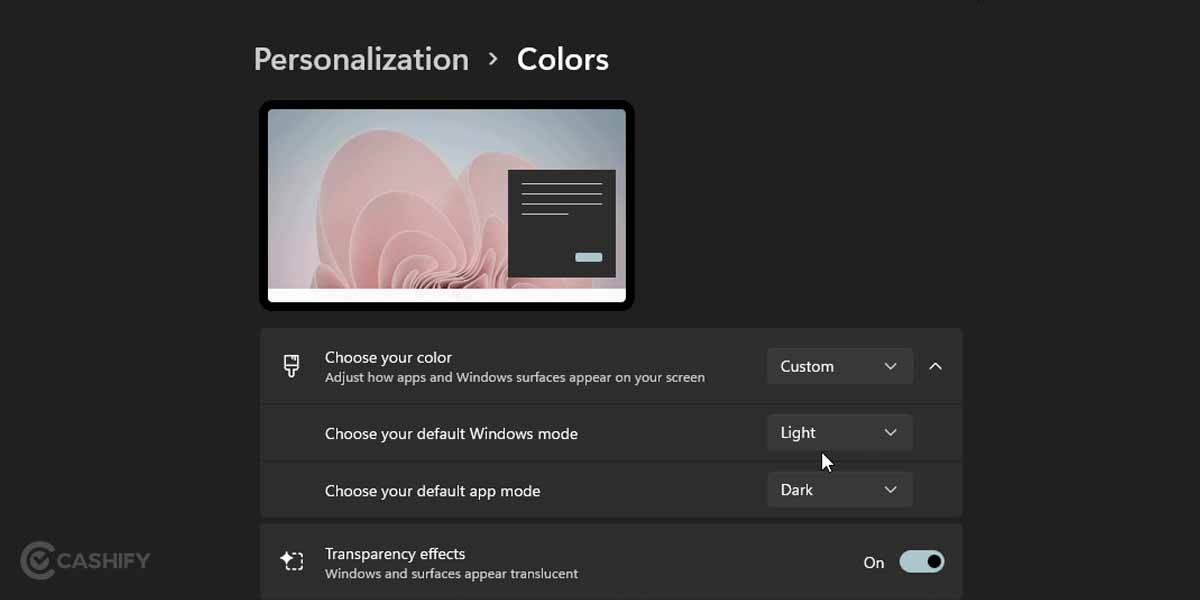Open the Custom color dropdown
This screenshot has height=600, width=1200.
[839, 366]
